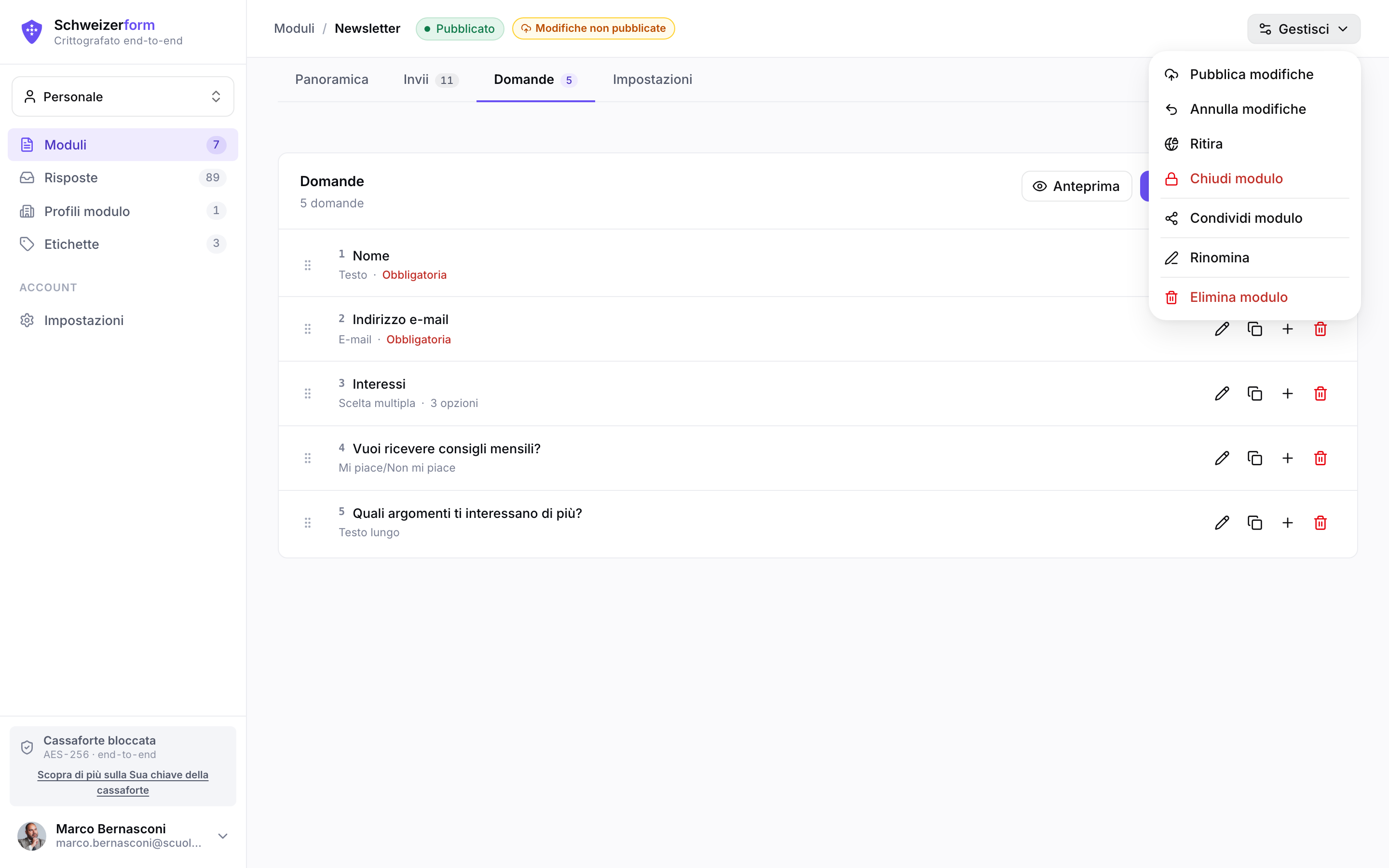Open the Personale workspace selector
This screenshot has height=868, width=1389.
coord(123,96)
